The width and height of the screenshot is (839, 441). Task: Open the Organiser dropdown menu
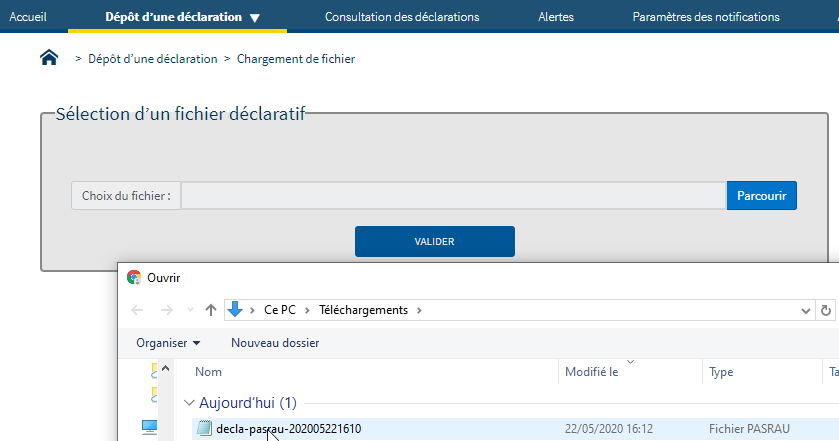168,343
